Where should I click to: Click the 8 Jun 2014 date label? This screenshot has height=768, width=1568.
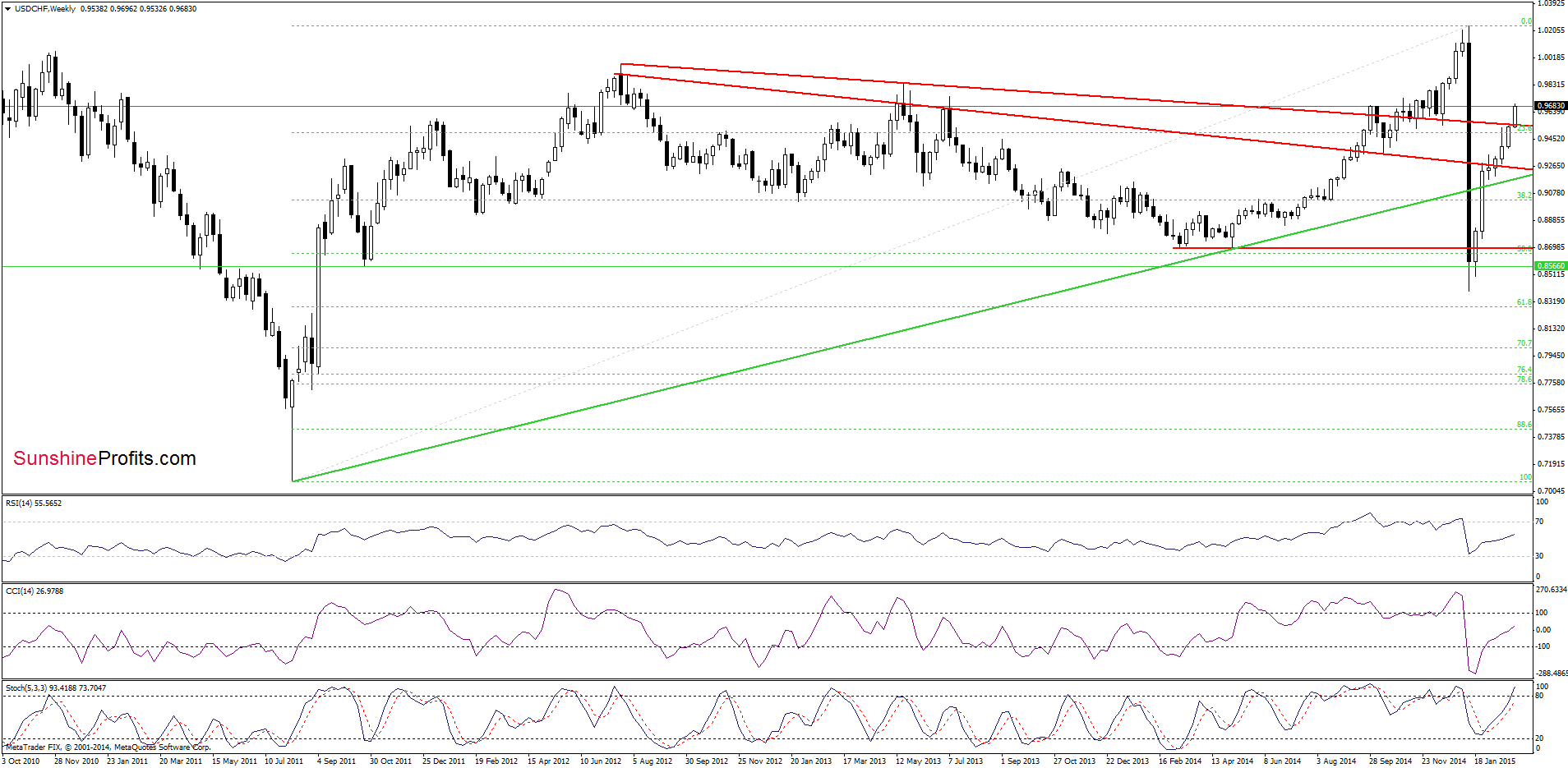click(x=1283, y=761)
